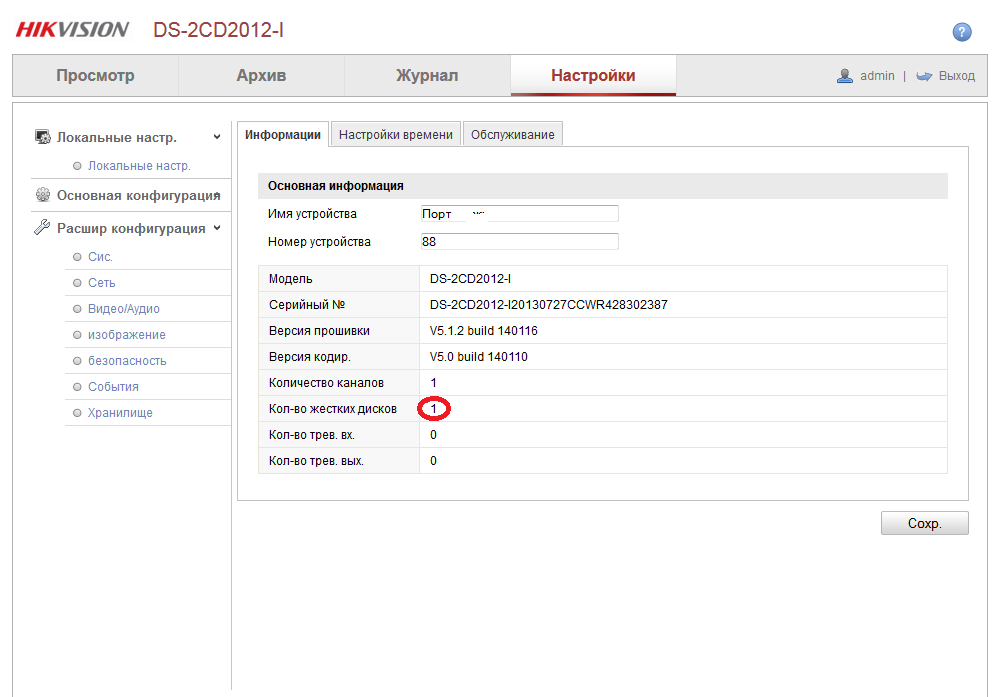Click encoder version V5.0 build 140110

[x=478, y=357]
